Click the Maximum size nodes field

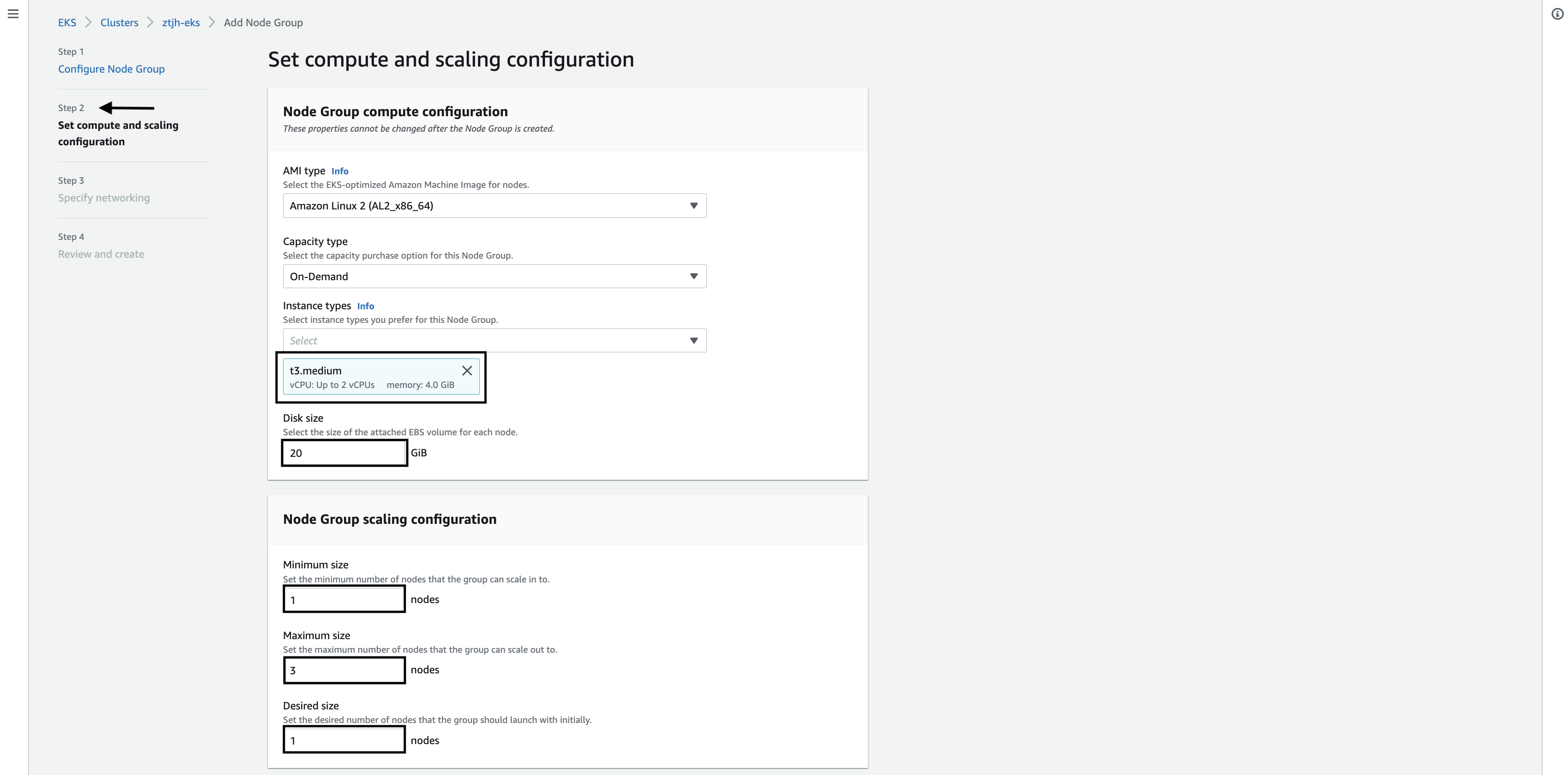(344, 671)
